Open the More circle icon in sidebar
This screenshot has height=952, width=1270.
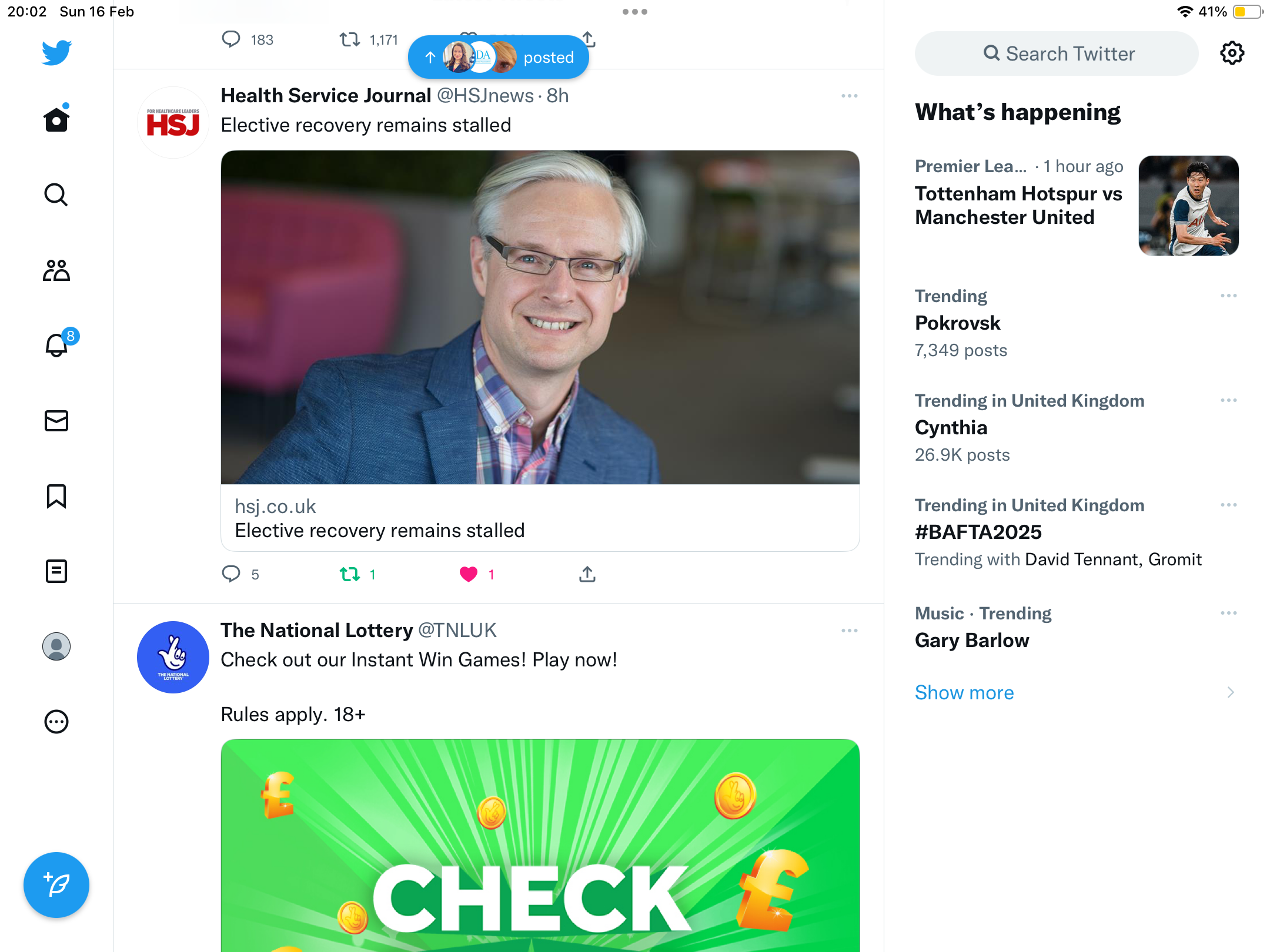(x=56, y=722)
